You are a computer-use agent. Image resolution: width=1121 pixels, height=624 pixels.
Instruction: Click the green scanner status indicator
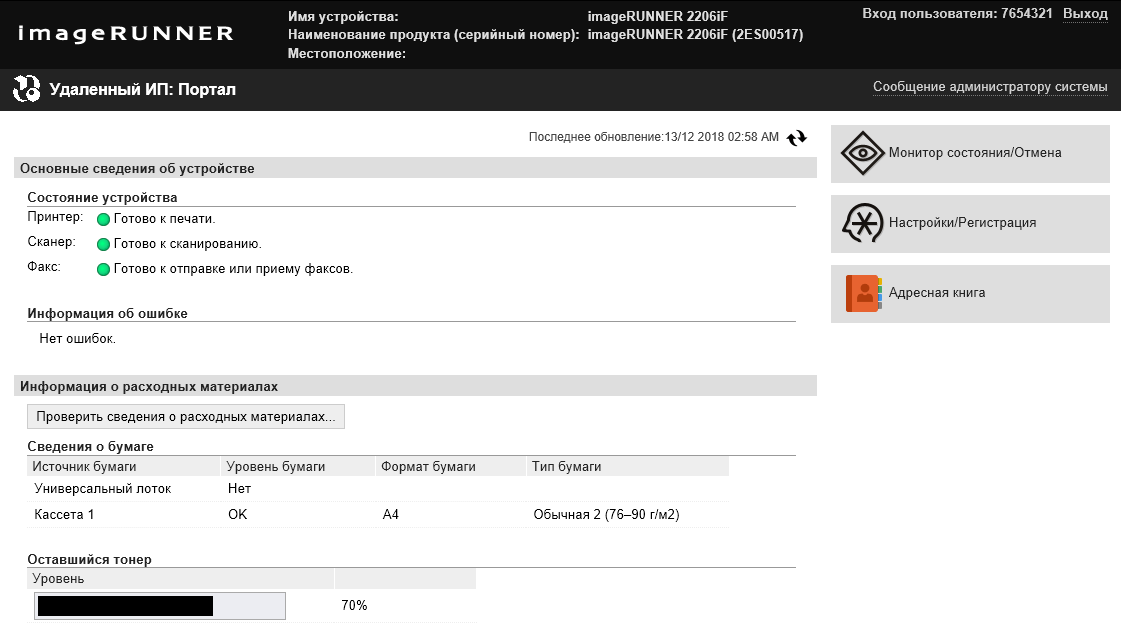pos(103,244)
